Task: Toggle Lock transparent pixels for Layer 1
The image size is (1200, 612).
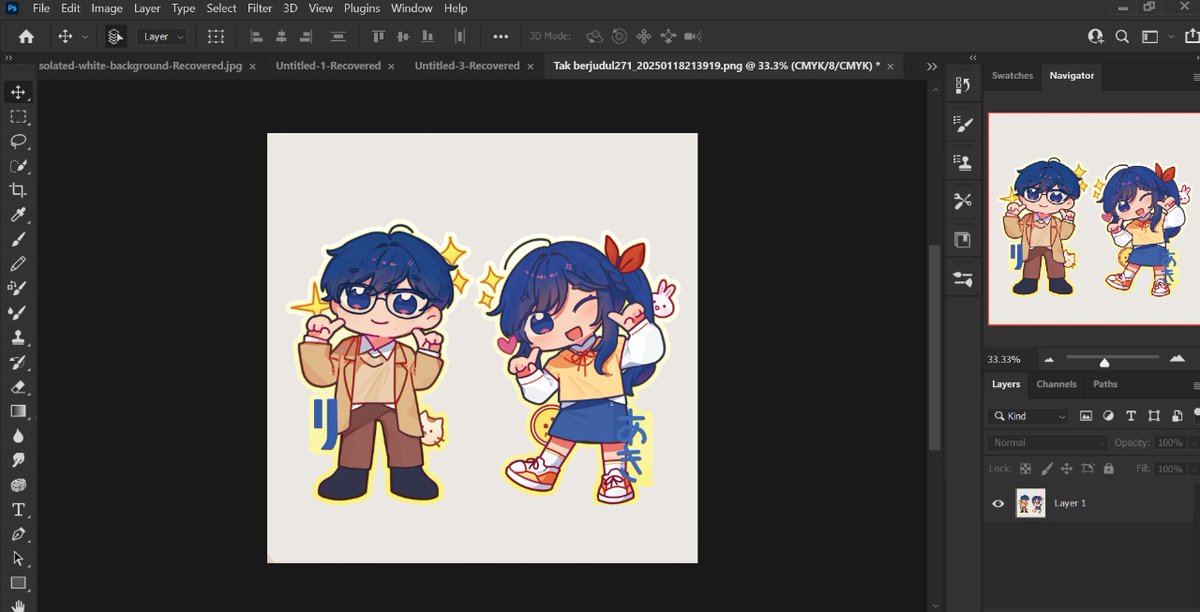Action: pos(1025,468)
